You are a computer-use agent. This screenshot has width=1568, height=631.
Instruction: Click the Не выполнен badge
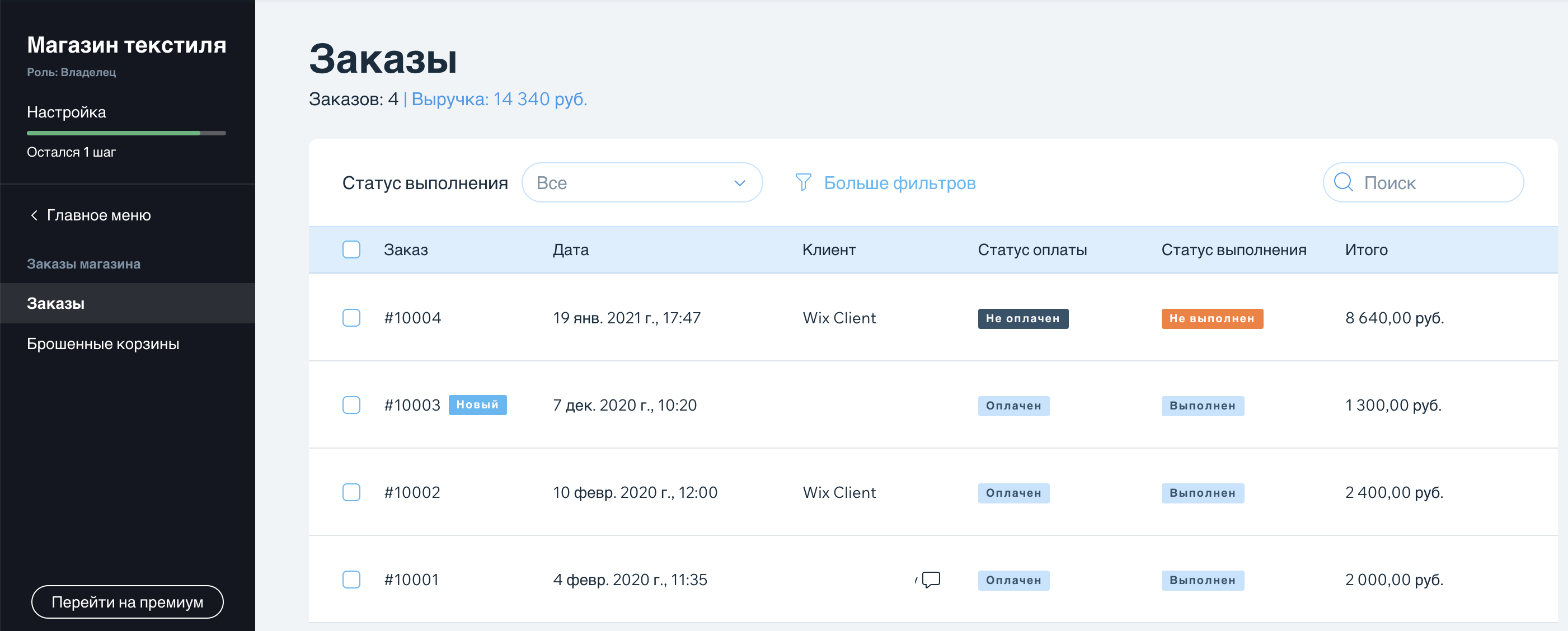pyautogui.click(x=1212, y=318)
